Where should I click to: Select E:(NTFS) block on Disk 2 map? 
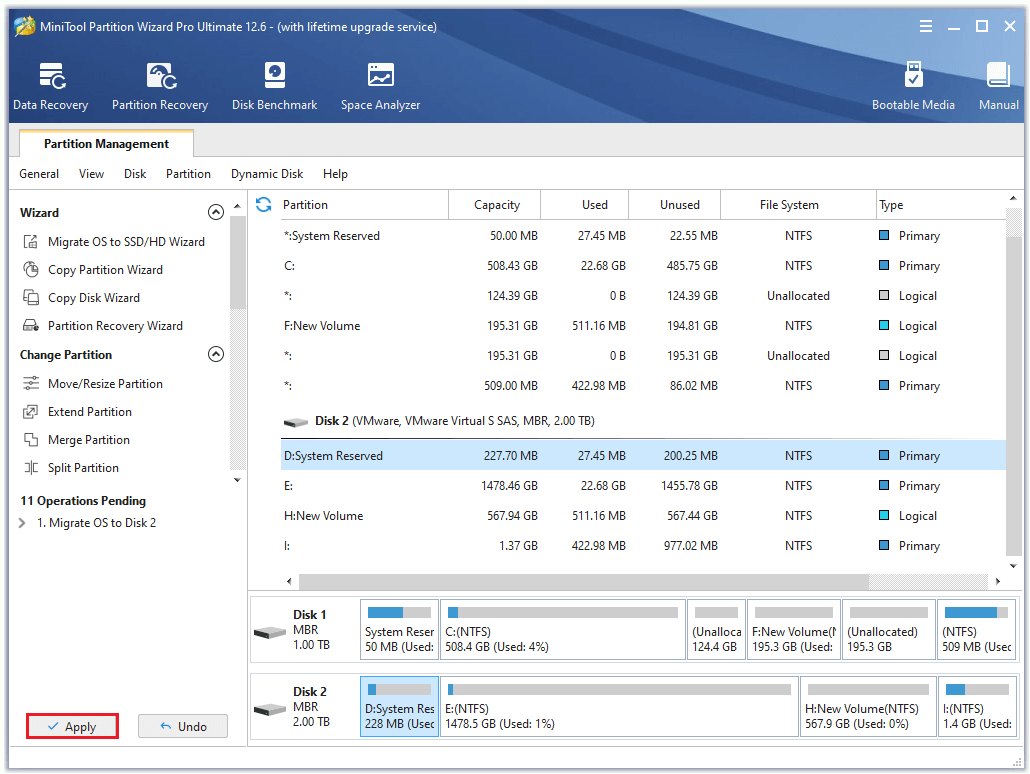pos(619,706)
